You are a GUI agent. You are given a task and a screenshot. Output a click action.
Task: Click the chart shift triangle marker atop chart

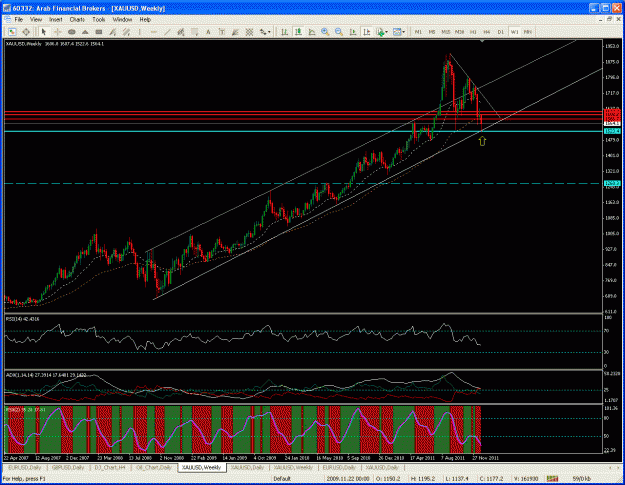point(482,41)
